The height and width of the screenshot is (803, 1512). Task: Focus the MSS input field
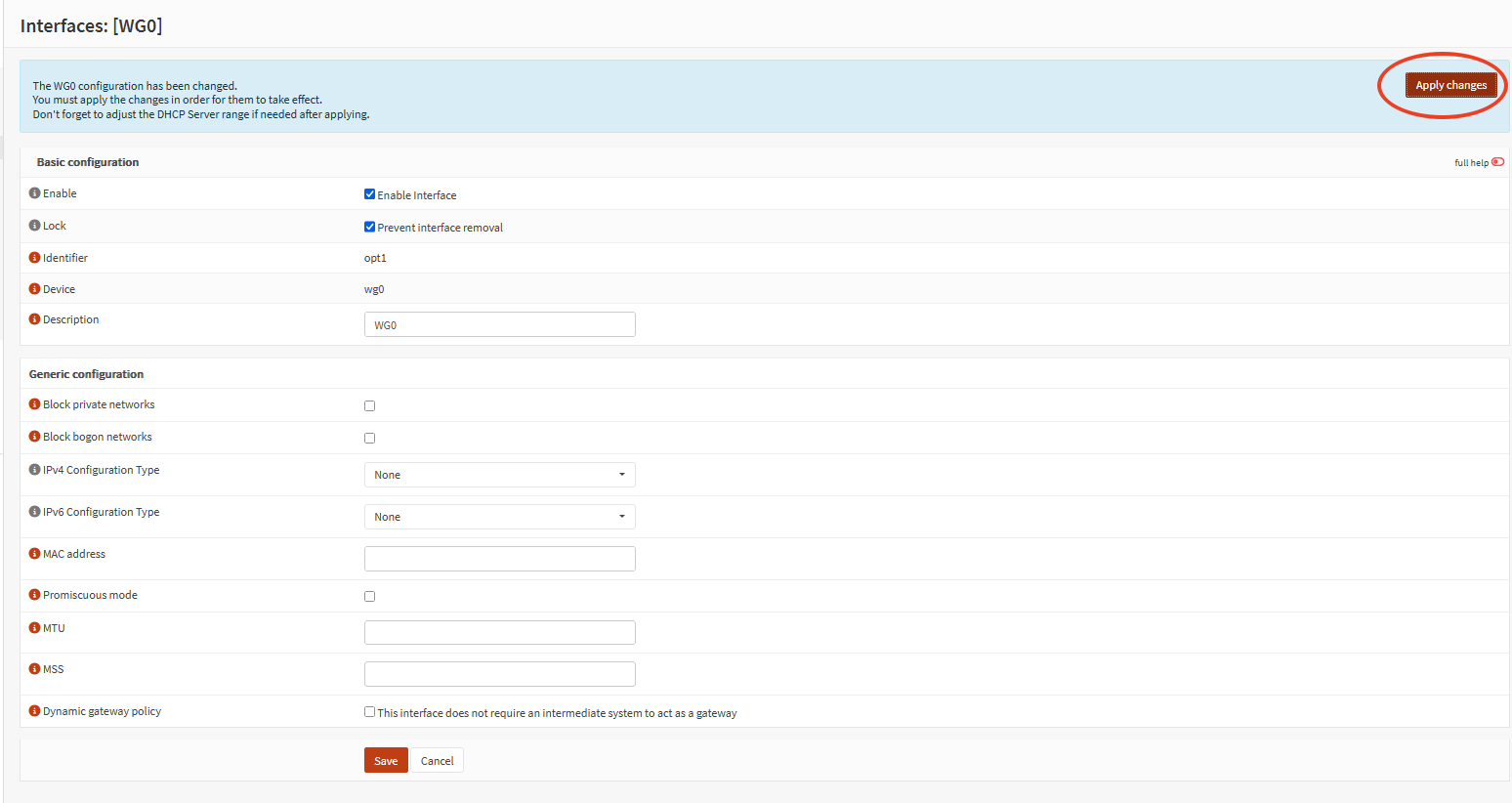(499, 674)
